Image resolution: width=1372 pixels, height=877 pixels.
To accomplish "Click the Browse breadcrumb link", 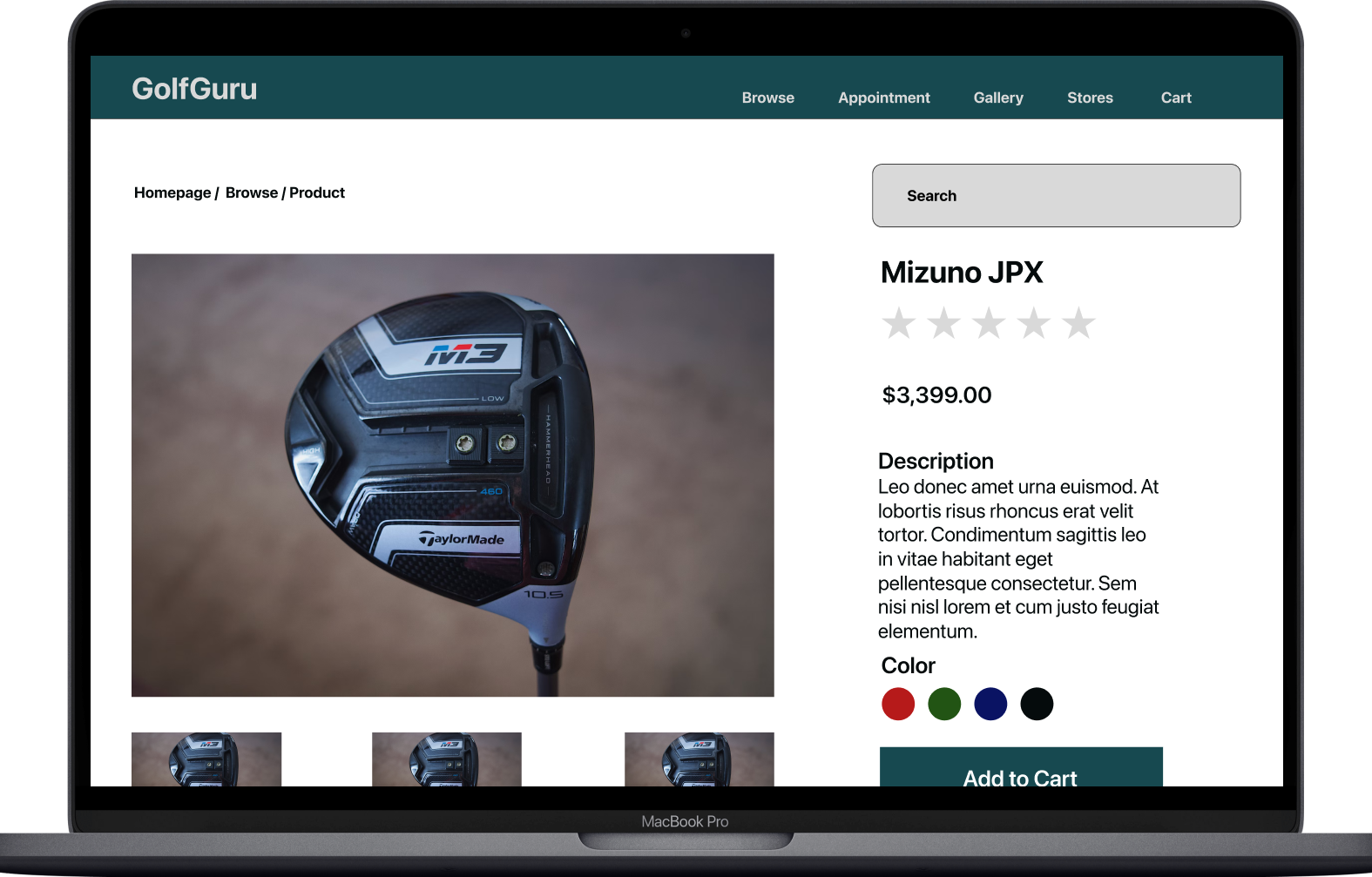I will click(x=252, y=192).
